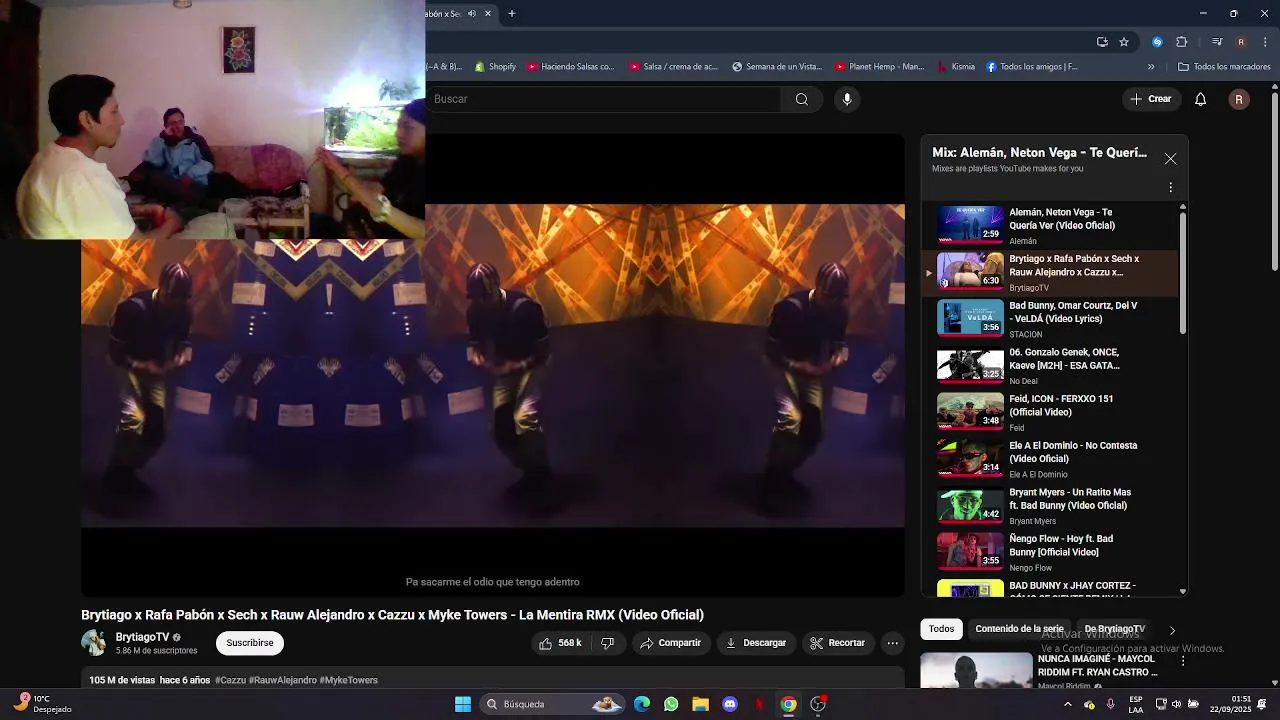
Task: Click install/cast icon in address bar
Action: click(1102, 42)
